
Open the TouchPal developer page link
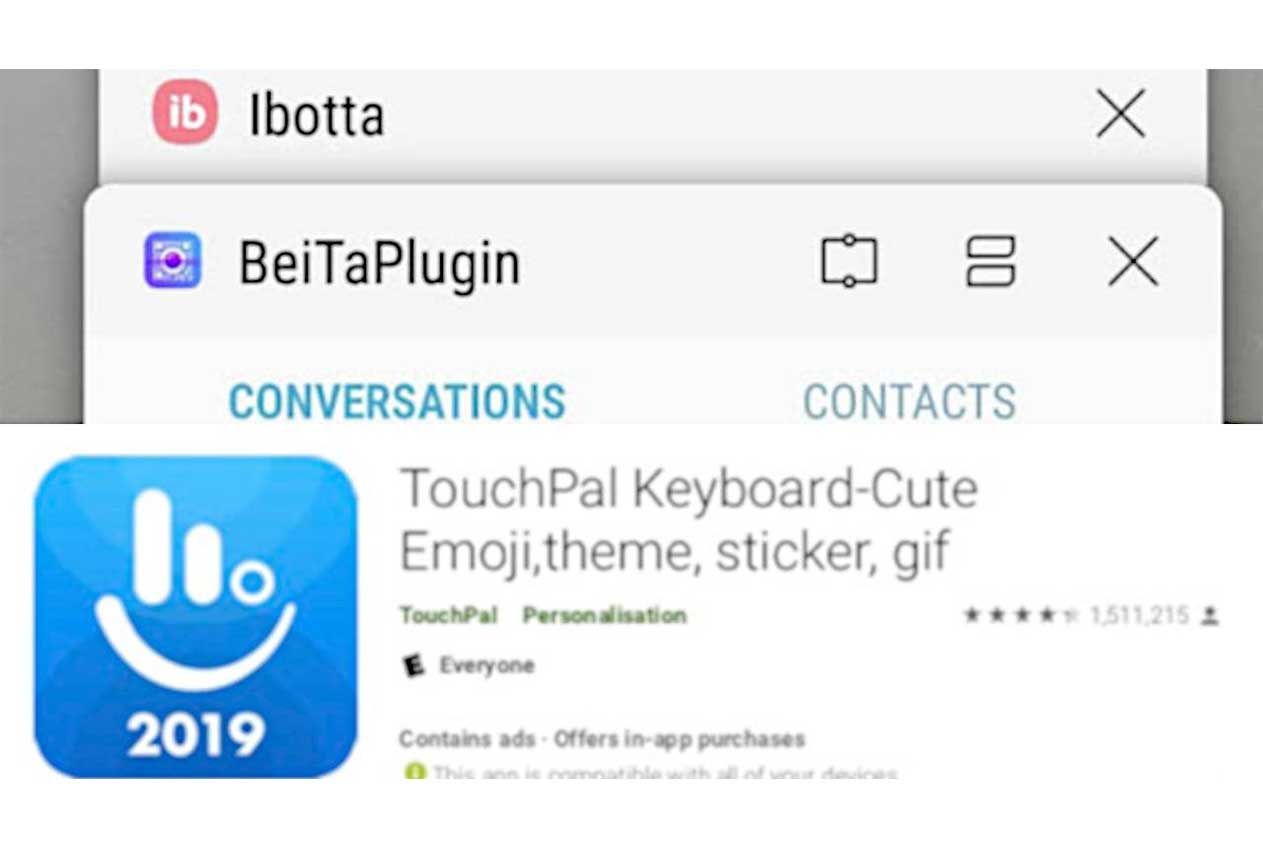pos(448,615)
